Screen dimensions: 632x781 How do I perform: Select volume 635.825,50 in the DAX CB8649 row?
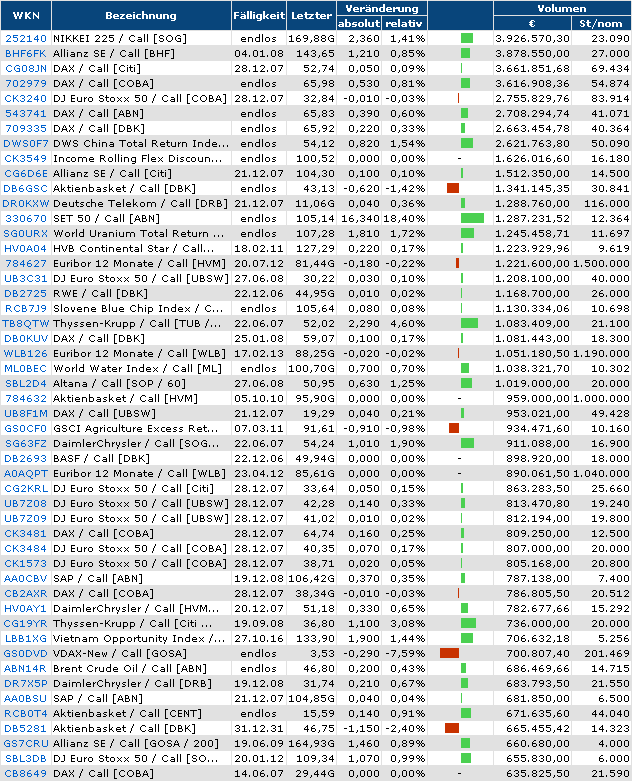538,773
